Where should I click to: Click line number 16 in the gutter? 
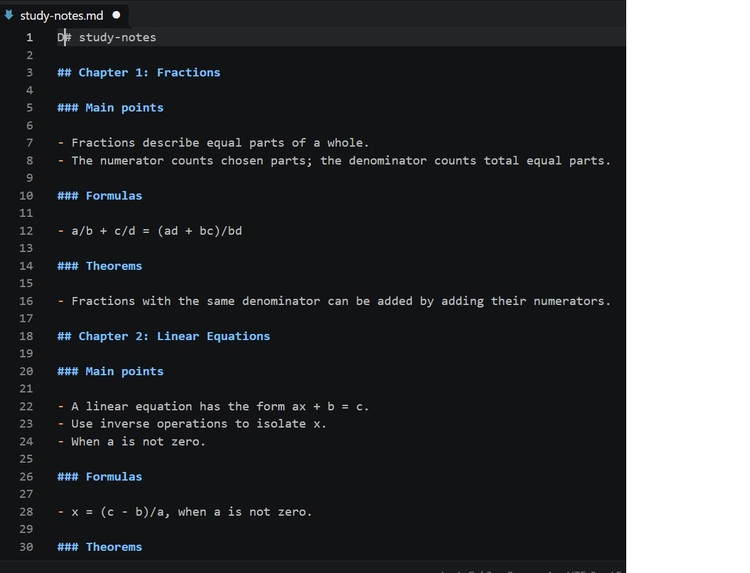(x=26, y=301)
